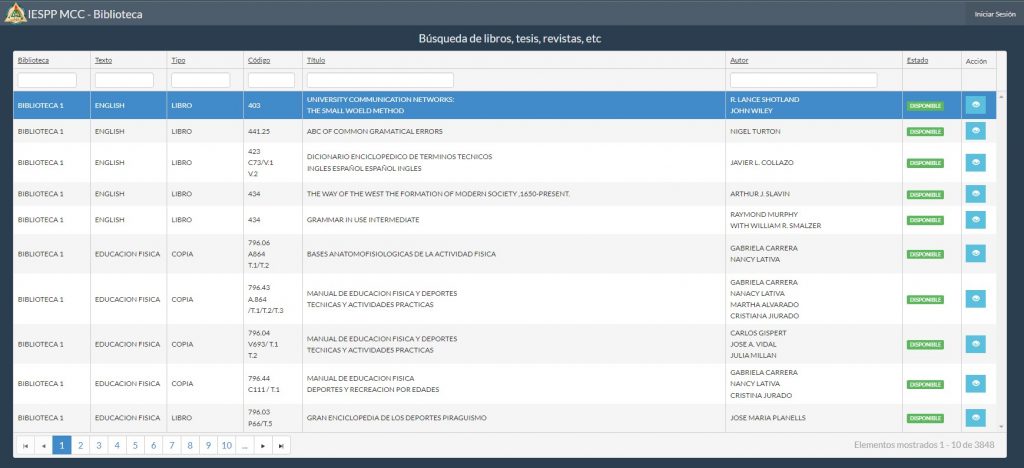Screen dimensions: 1024x468
Task: Jump to last page of results
Action: click(281, 445)
